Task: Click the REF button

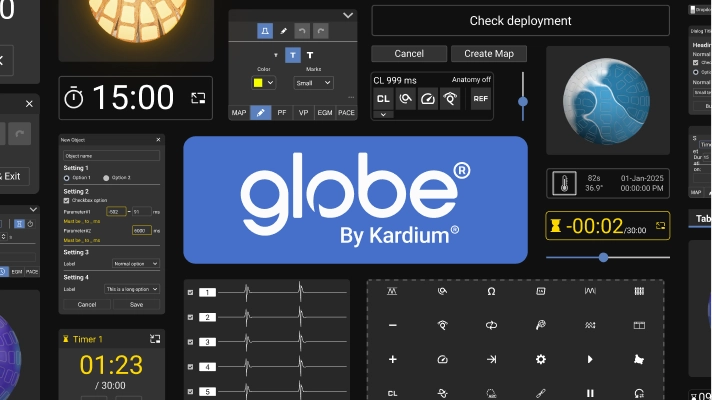Action: tap(480, 99)
